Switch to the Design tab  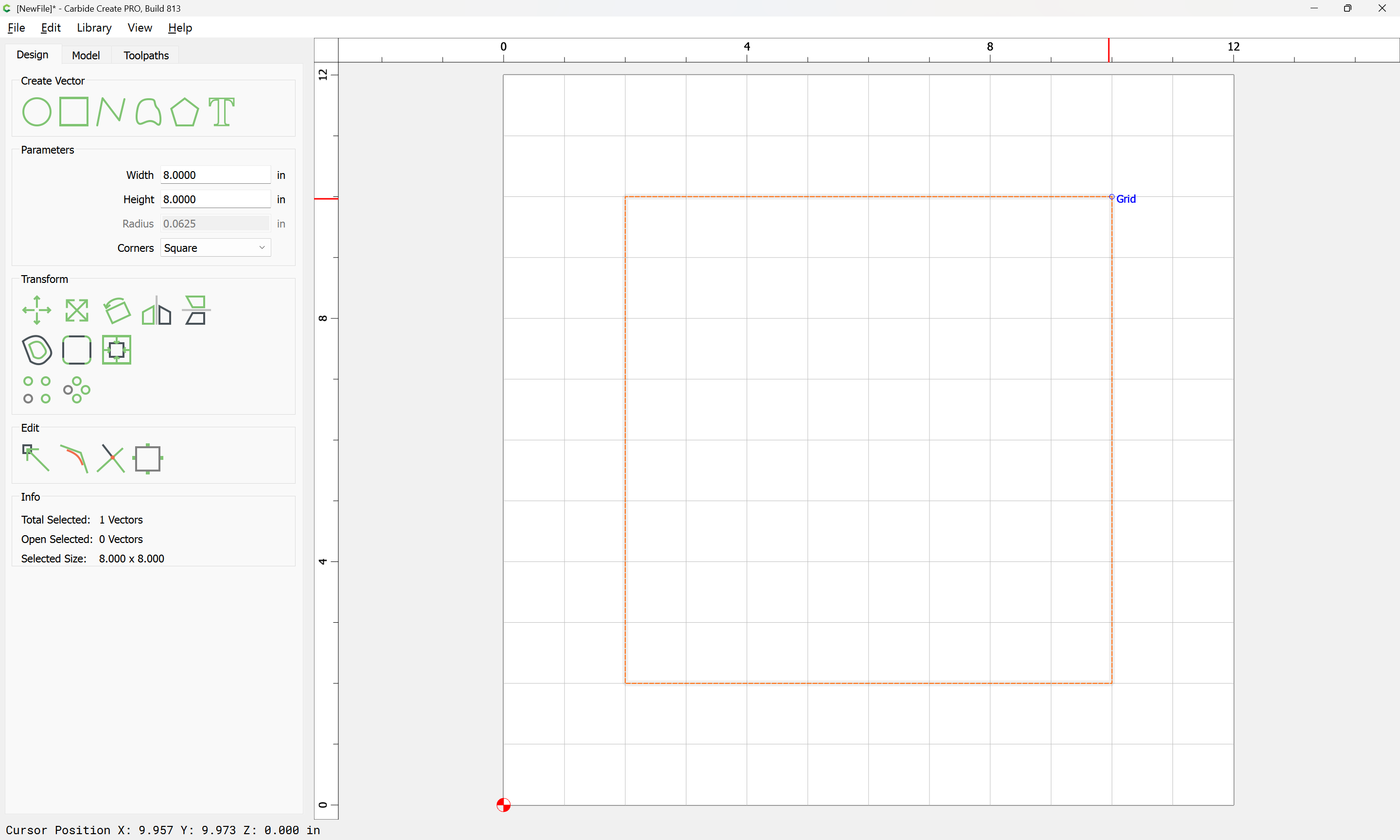click(x=32, y=54)
